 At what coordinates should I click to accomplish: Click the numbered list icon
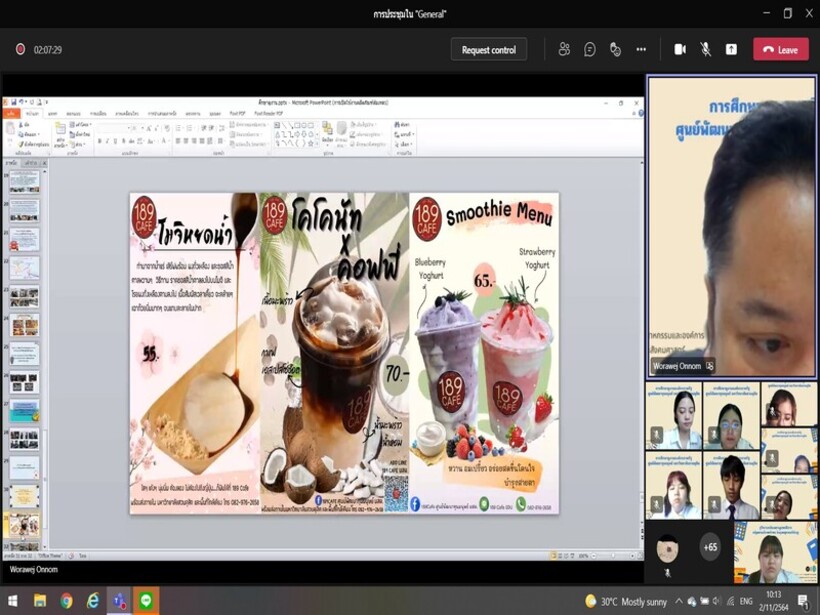(x=190, y=128)
